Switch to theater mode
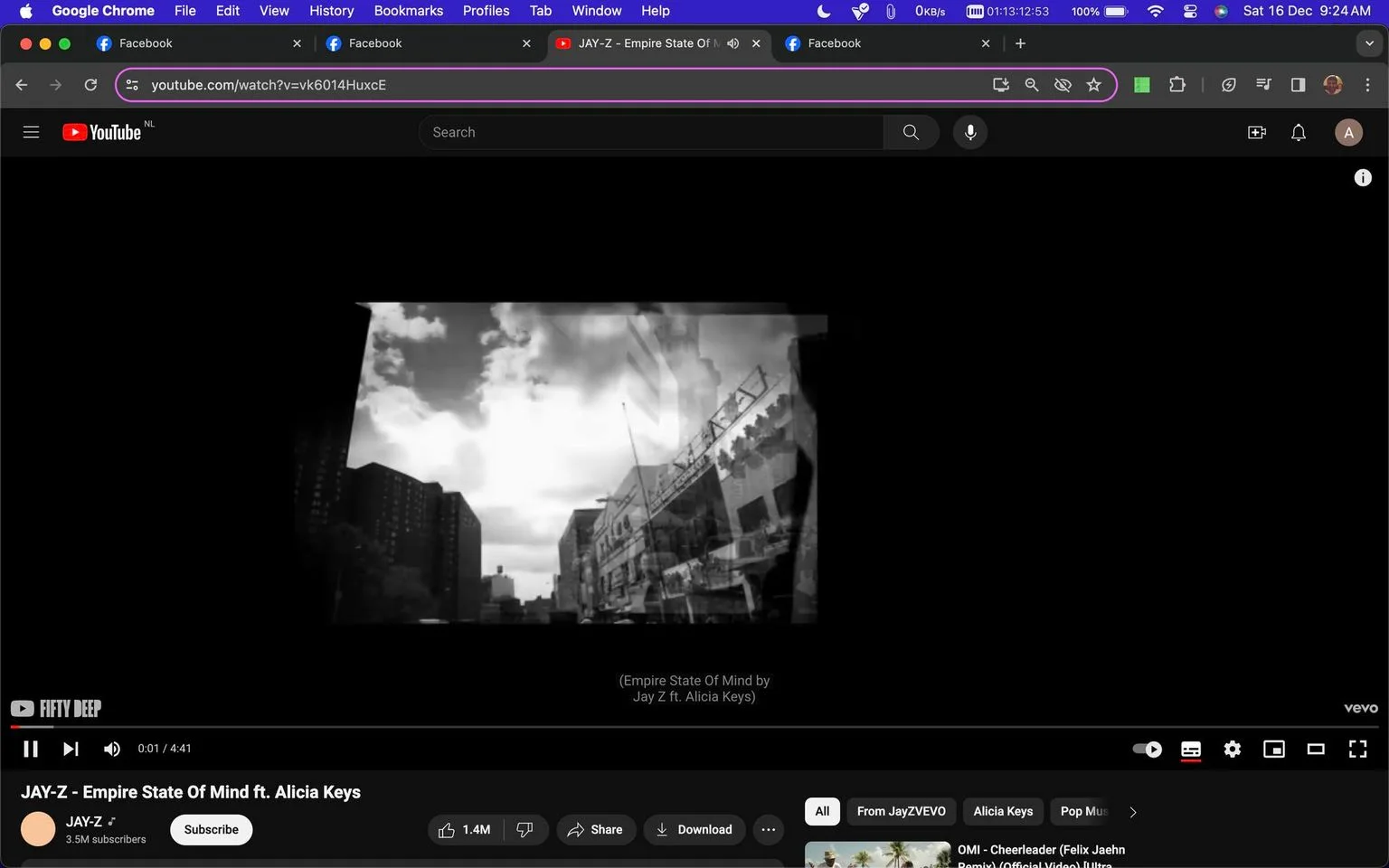 click(1316, 749)
